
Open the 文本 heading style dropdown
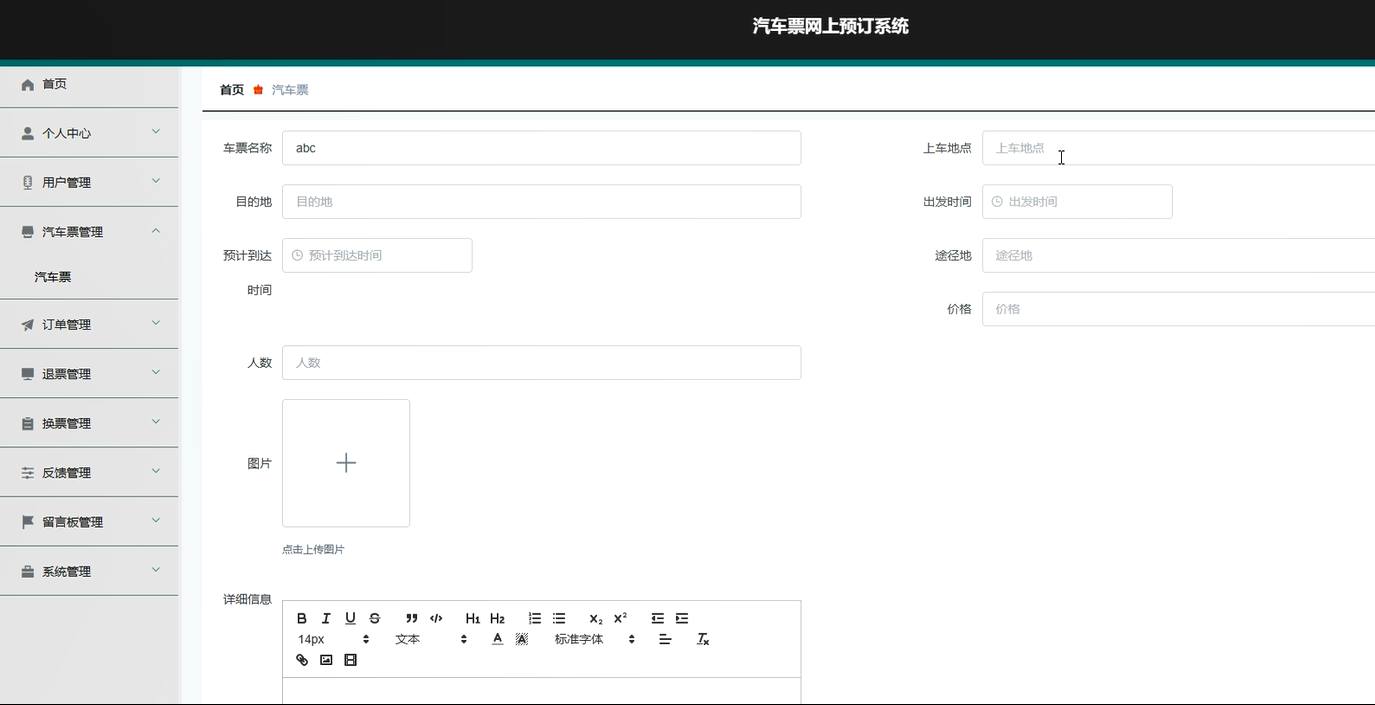(x=431, y=639)
